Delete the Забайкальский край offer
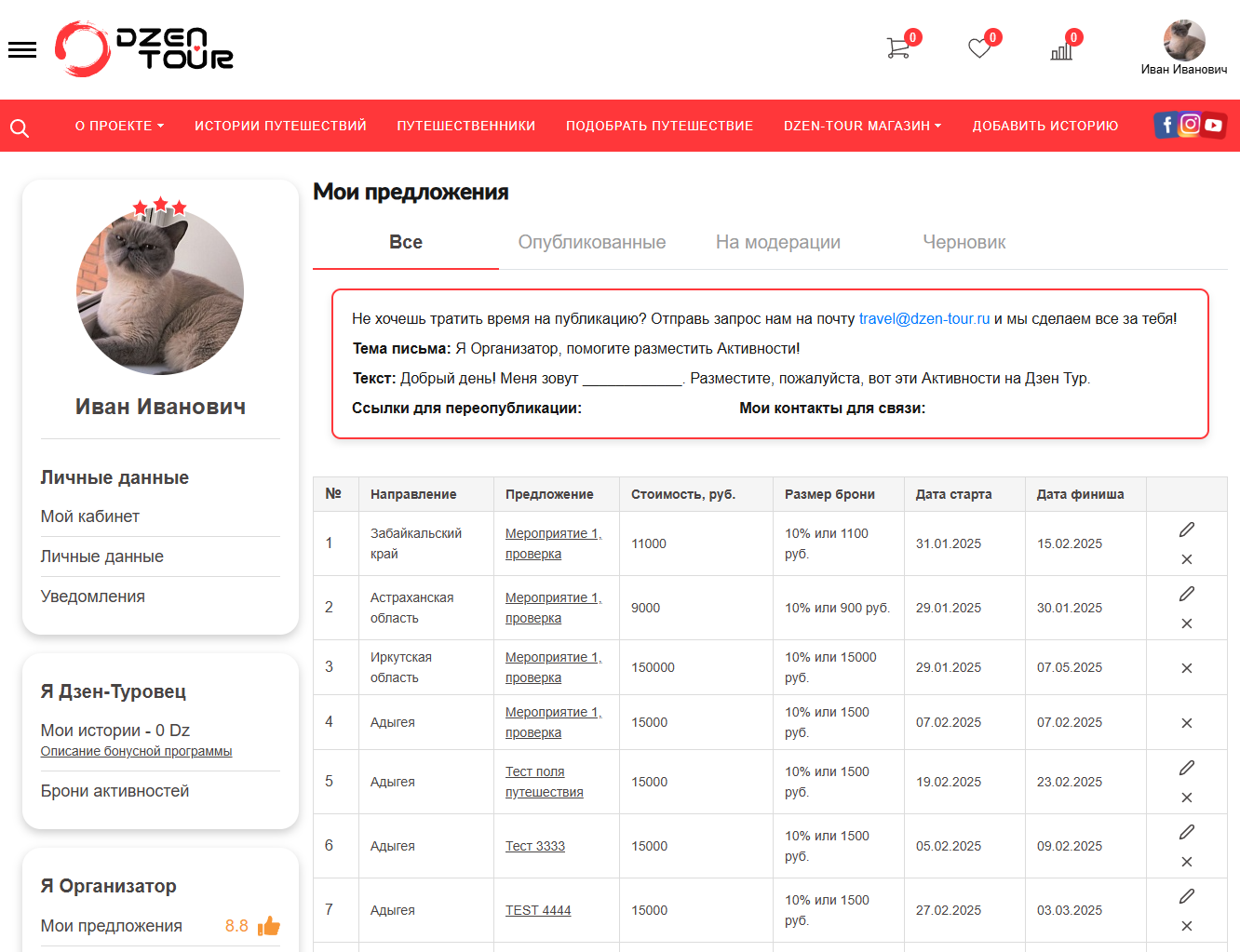This screenshot has height=952, width=1240. click(1187, 559)
